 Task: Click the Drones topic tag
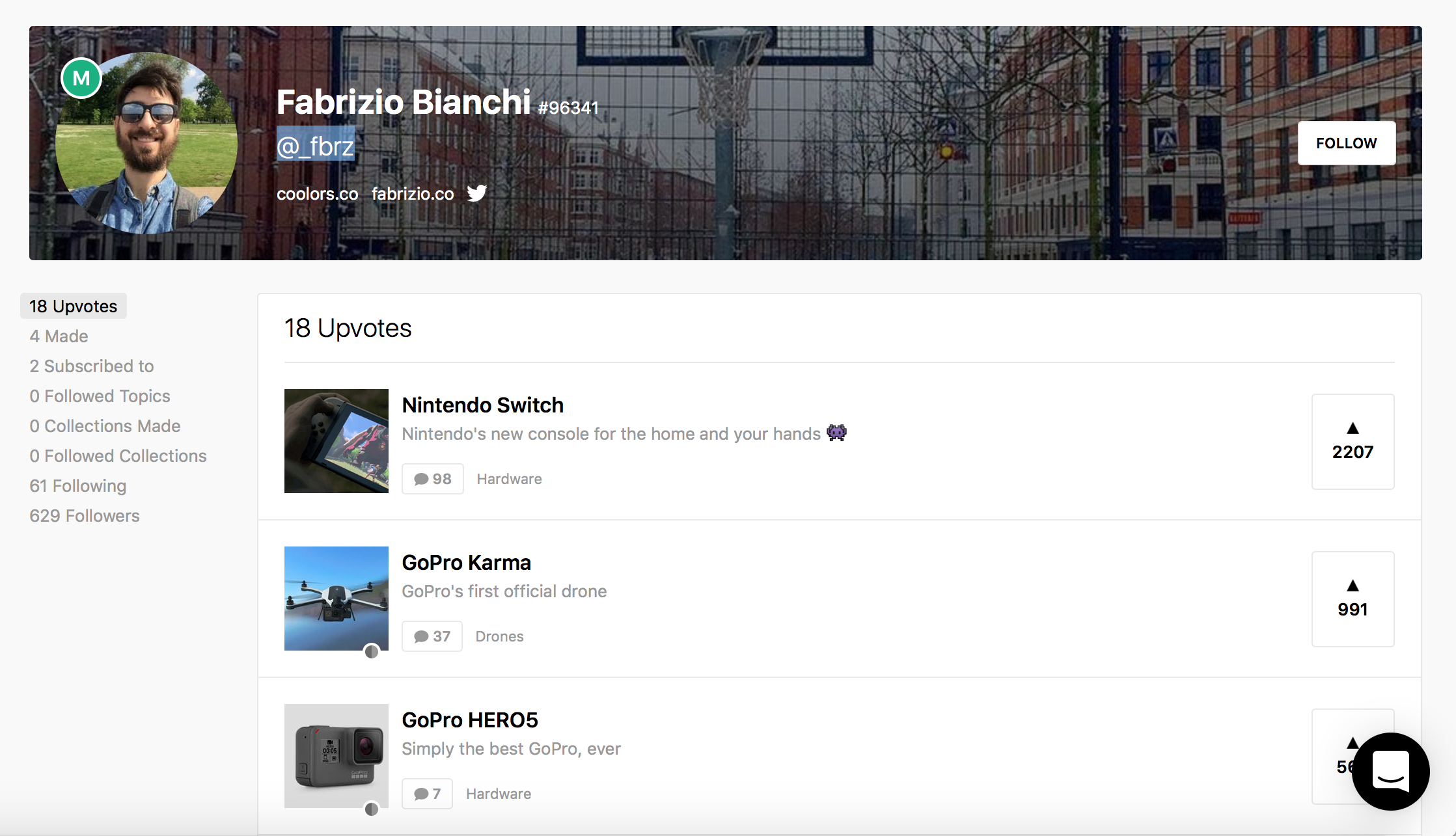pos(499,636)
